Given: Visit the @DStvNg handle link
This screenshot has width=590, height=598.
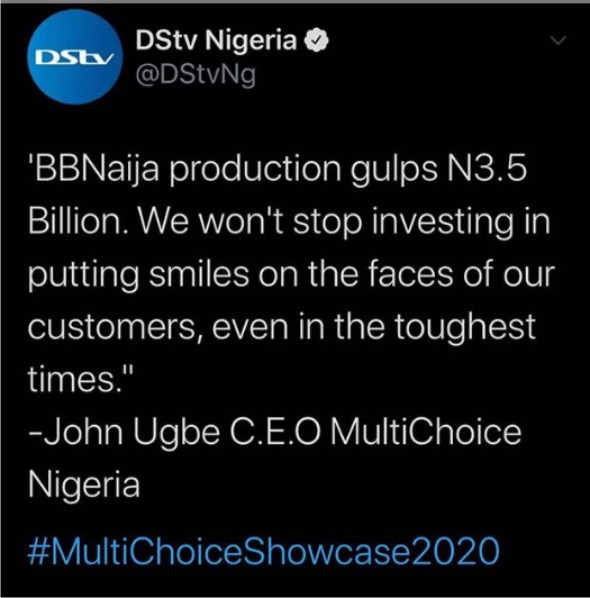Looking at the screenshot, I should 196,74.
